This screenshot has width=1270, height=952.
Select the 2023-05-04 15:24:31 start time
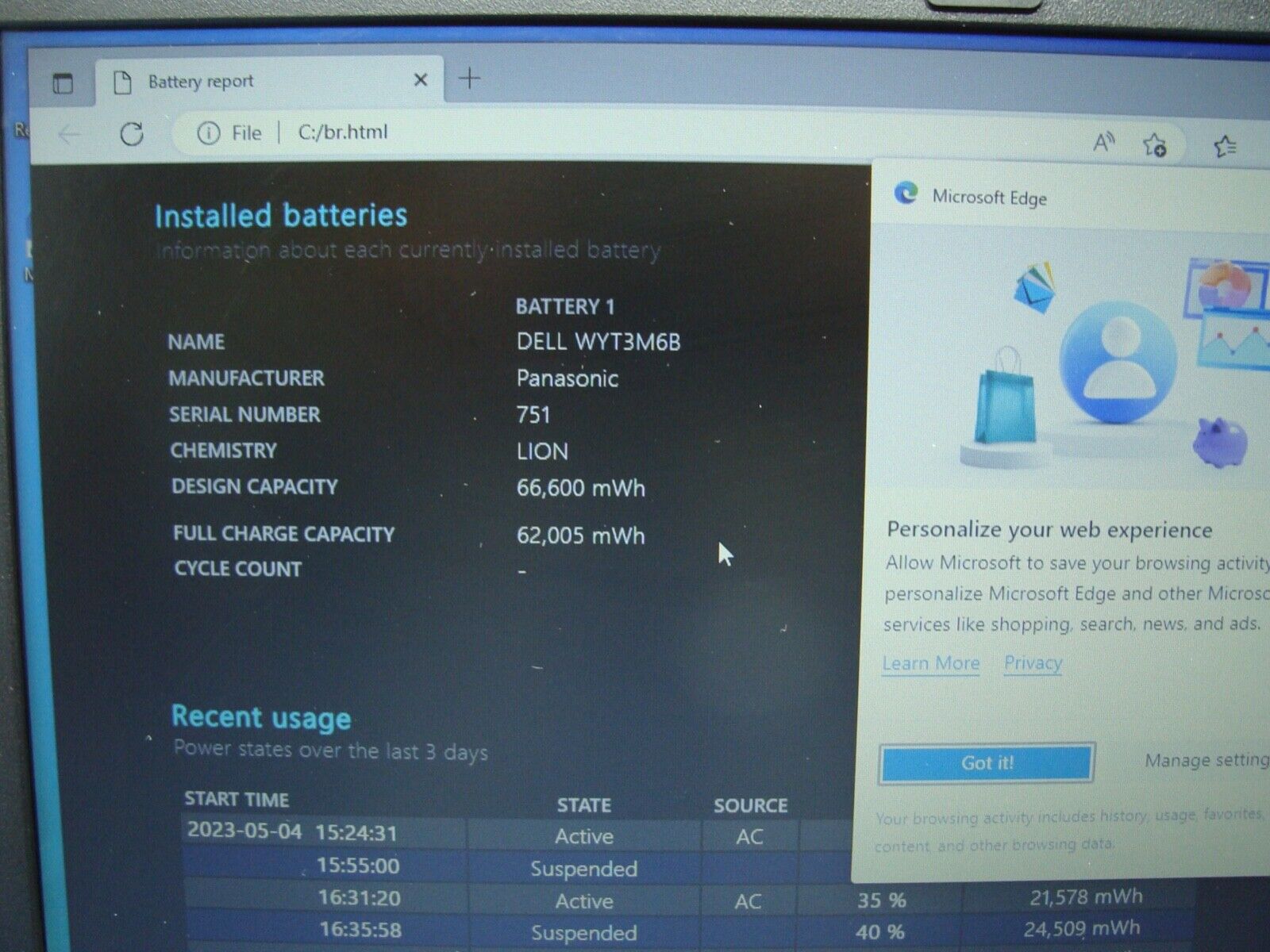pyautogui.click(x=291, y=832)
